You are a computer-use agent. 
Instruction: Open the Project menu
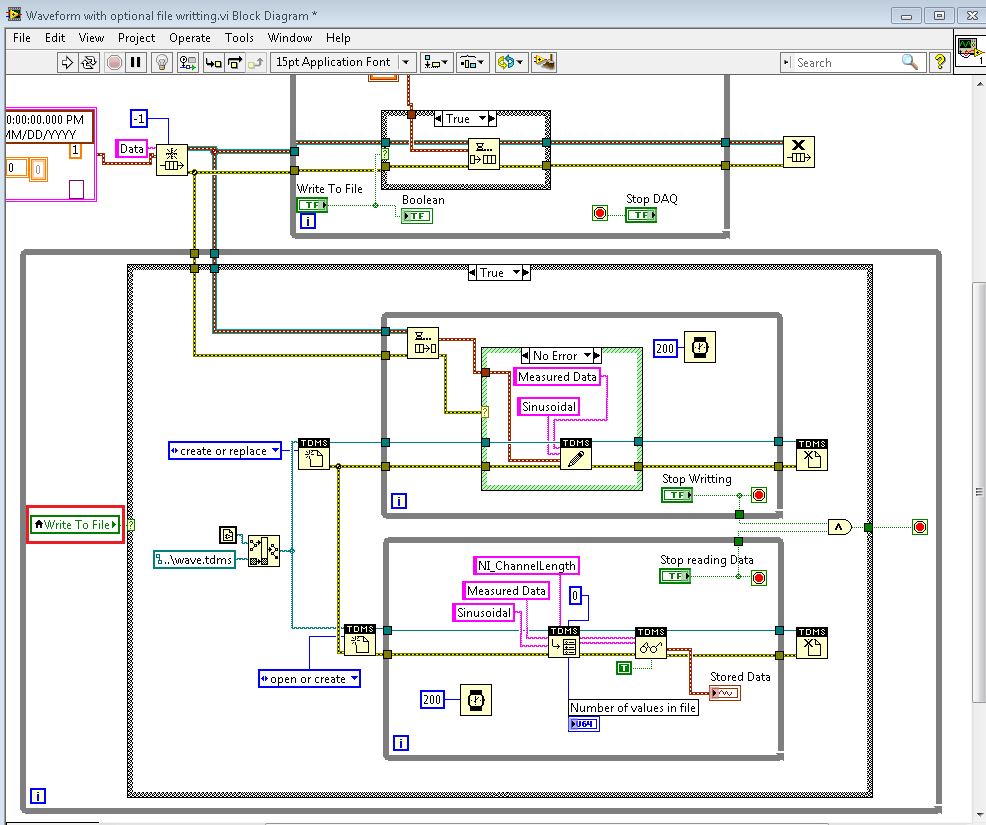click(x=136, y=38)
